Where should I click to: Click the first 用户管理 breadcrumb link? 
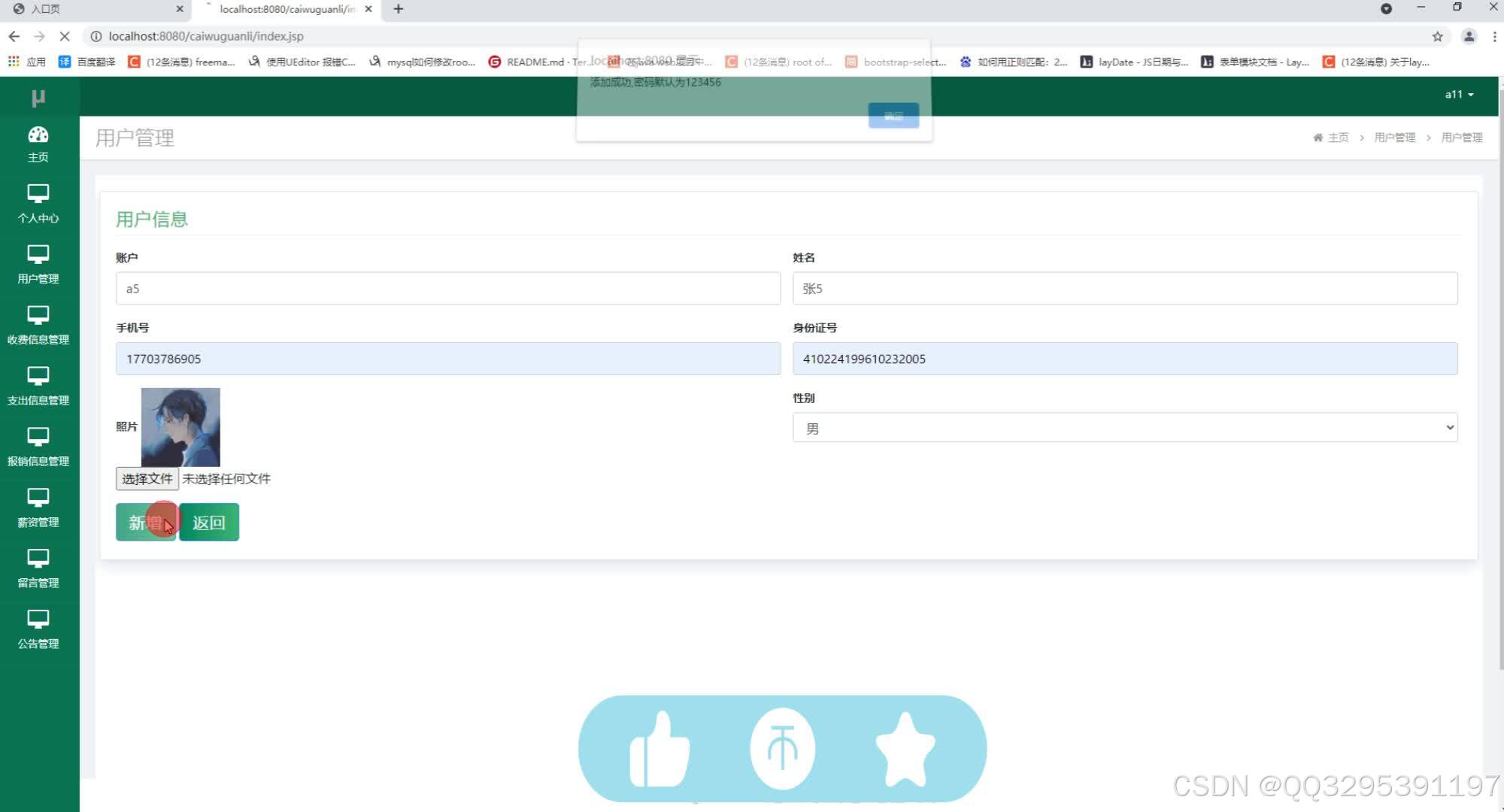(x=1394, y=138)
